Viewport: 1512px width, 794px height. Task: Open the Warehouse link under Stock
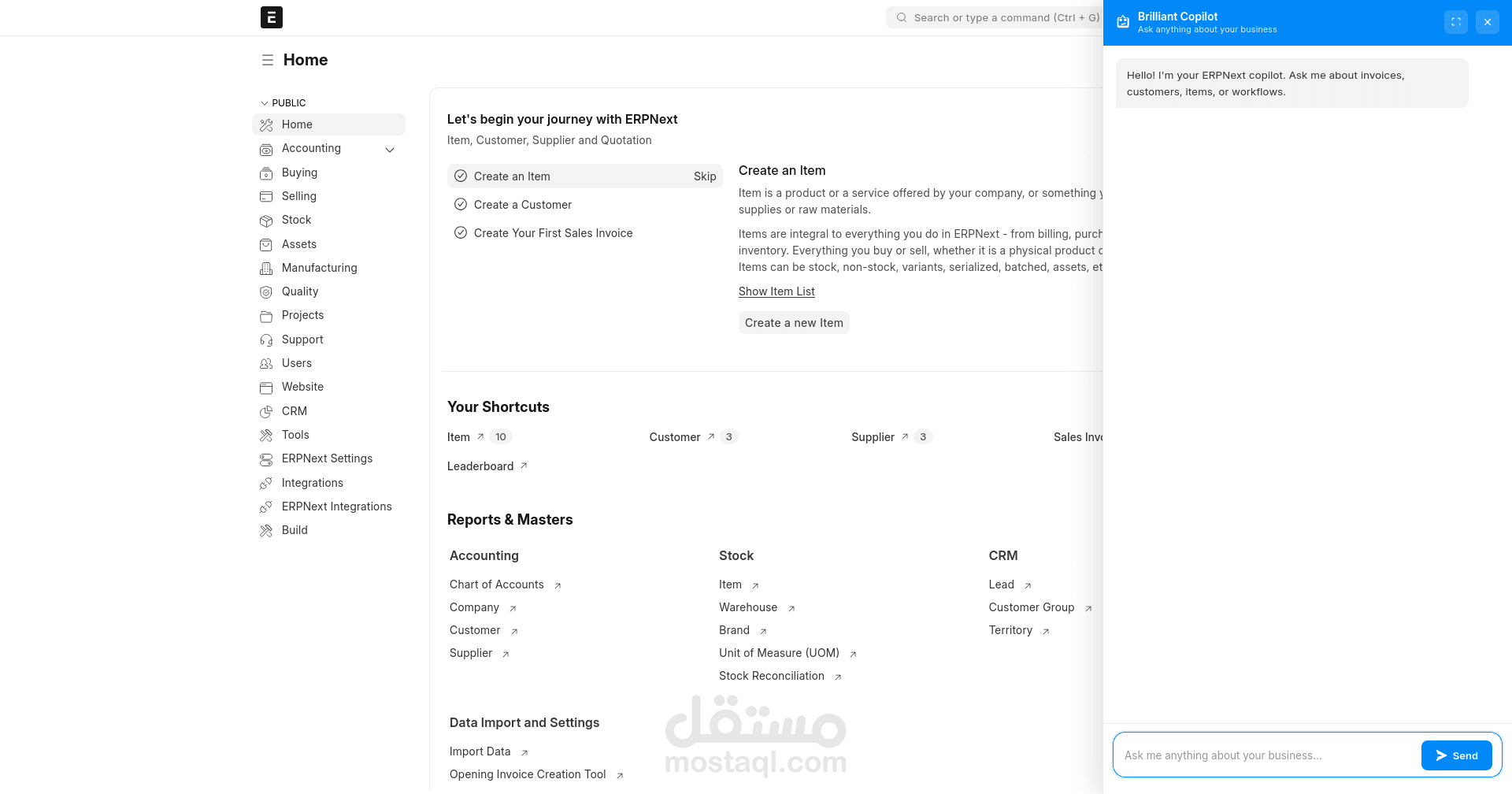pos(748,607)
